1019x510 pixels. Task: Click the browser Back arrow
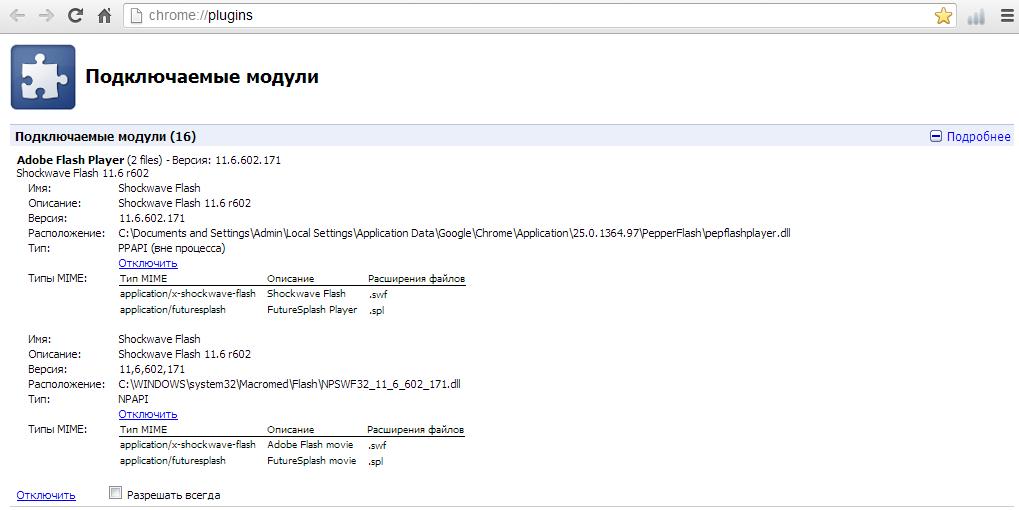tap(18, 16)
